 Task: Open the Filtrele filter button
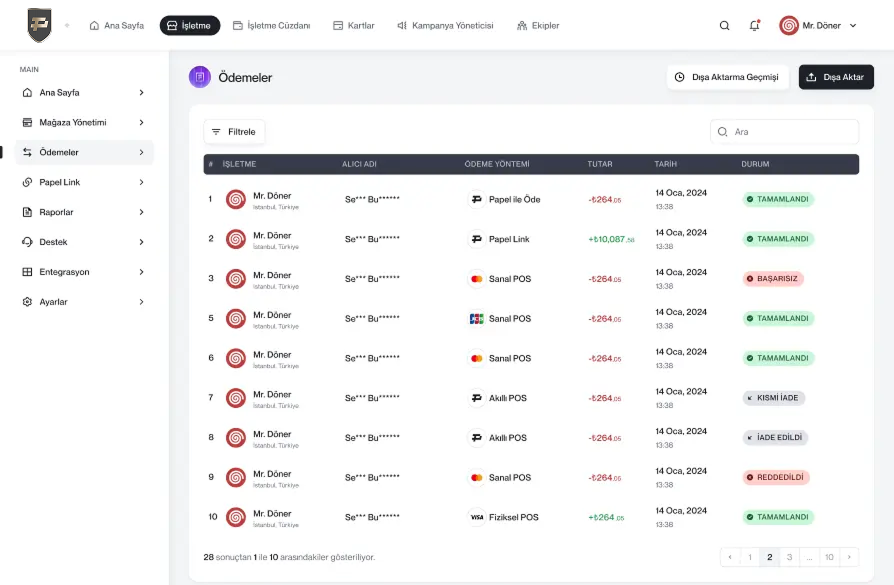click(234, 132)
